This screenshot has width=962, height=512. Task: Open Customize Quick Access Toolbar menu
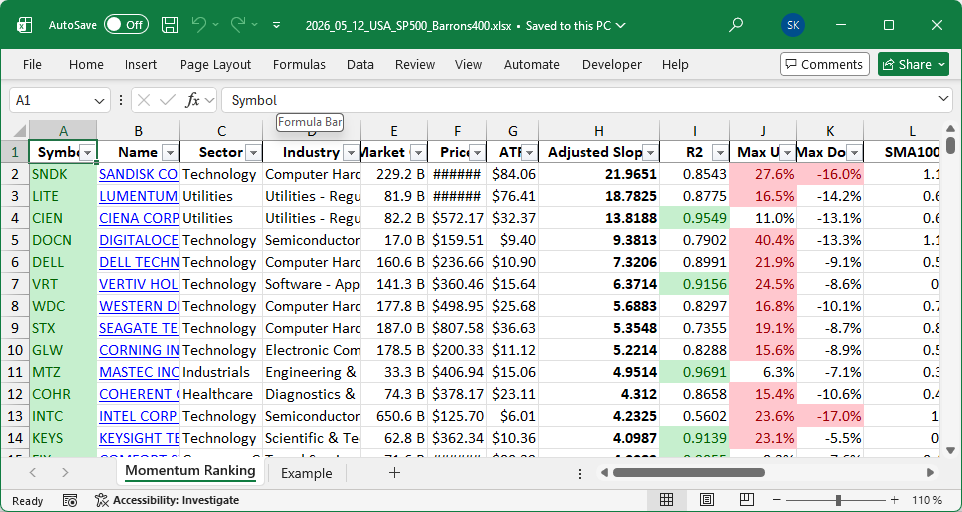click(277, 25)
